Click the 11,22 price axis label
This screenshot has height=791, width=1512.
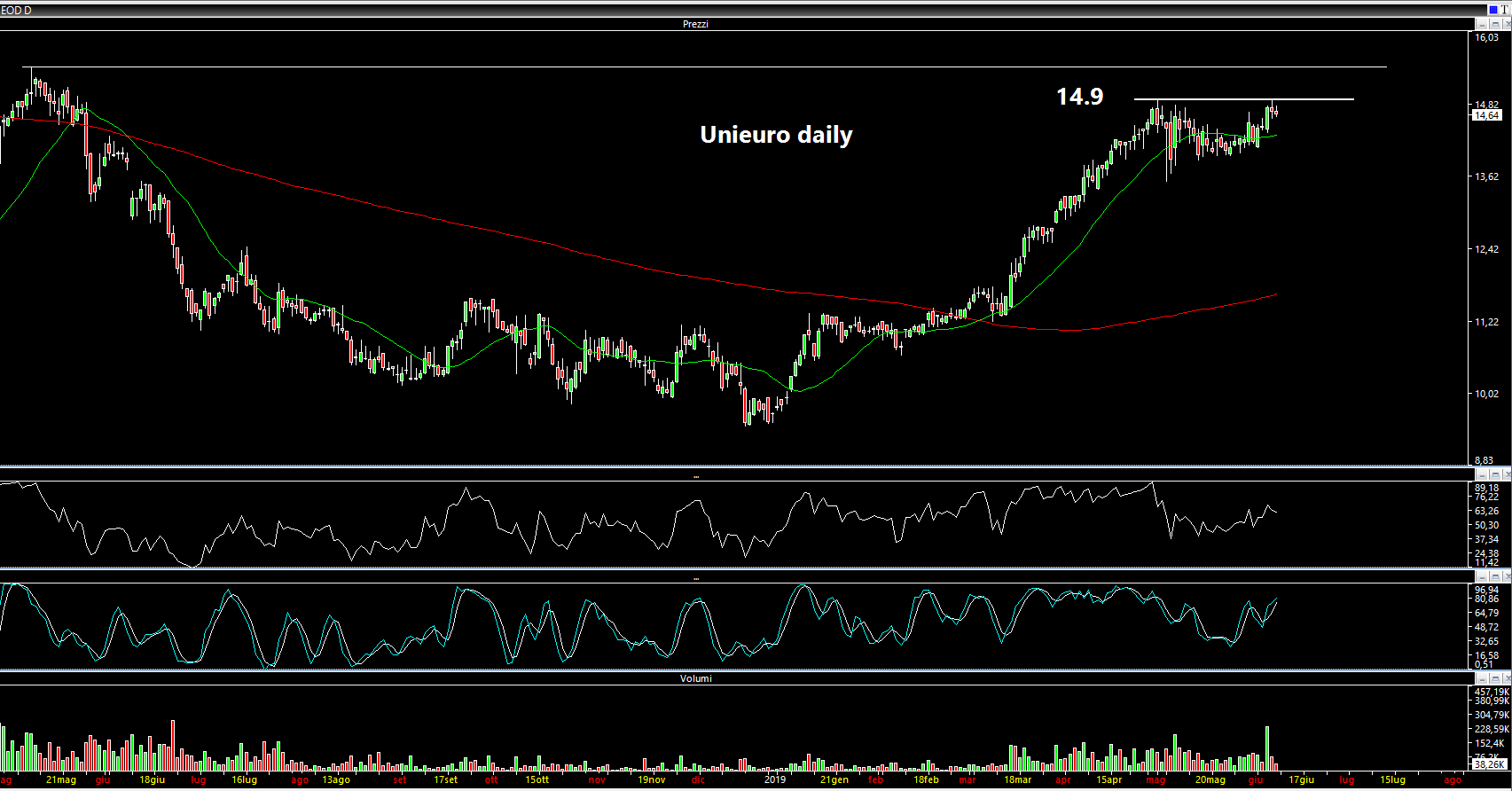pyautogui.click(x=1486, y=322)
